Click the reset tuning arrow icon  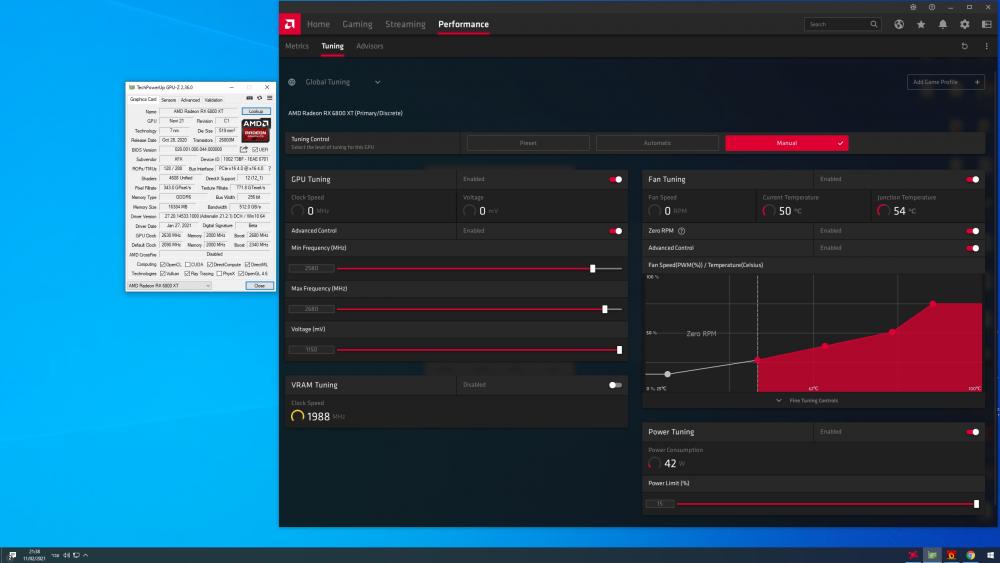964,46
